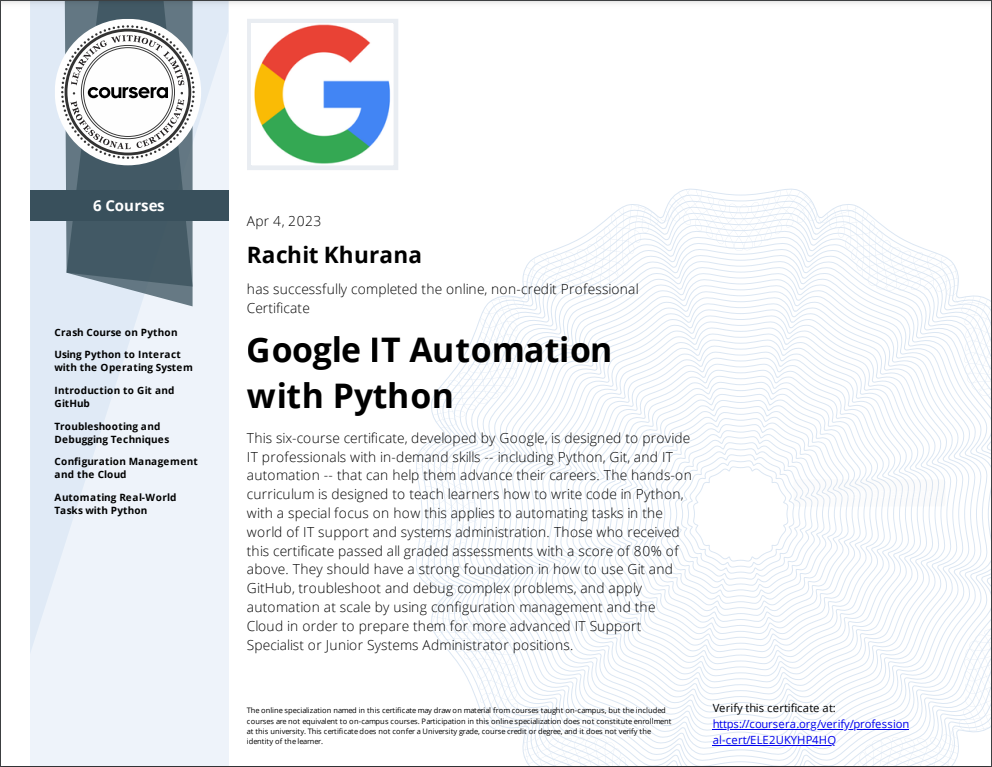Image resolution: width=992 pixels, height=767 pixels.
Task: Click the Google IT Automation with Python title
Action: [x=428, y=373]
